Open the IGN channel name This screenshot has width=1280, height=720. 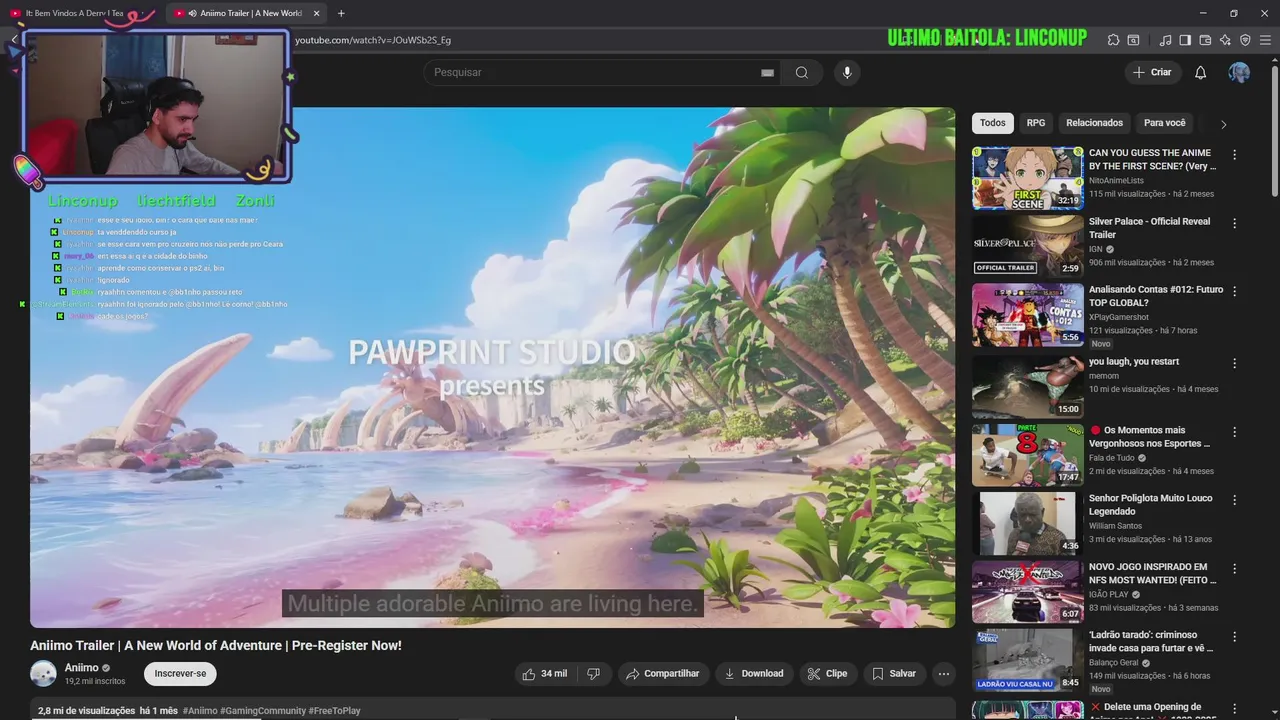coord(1097,249)
